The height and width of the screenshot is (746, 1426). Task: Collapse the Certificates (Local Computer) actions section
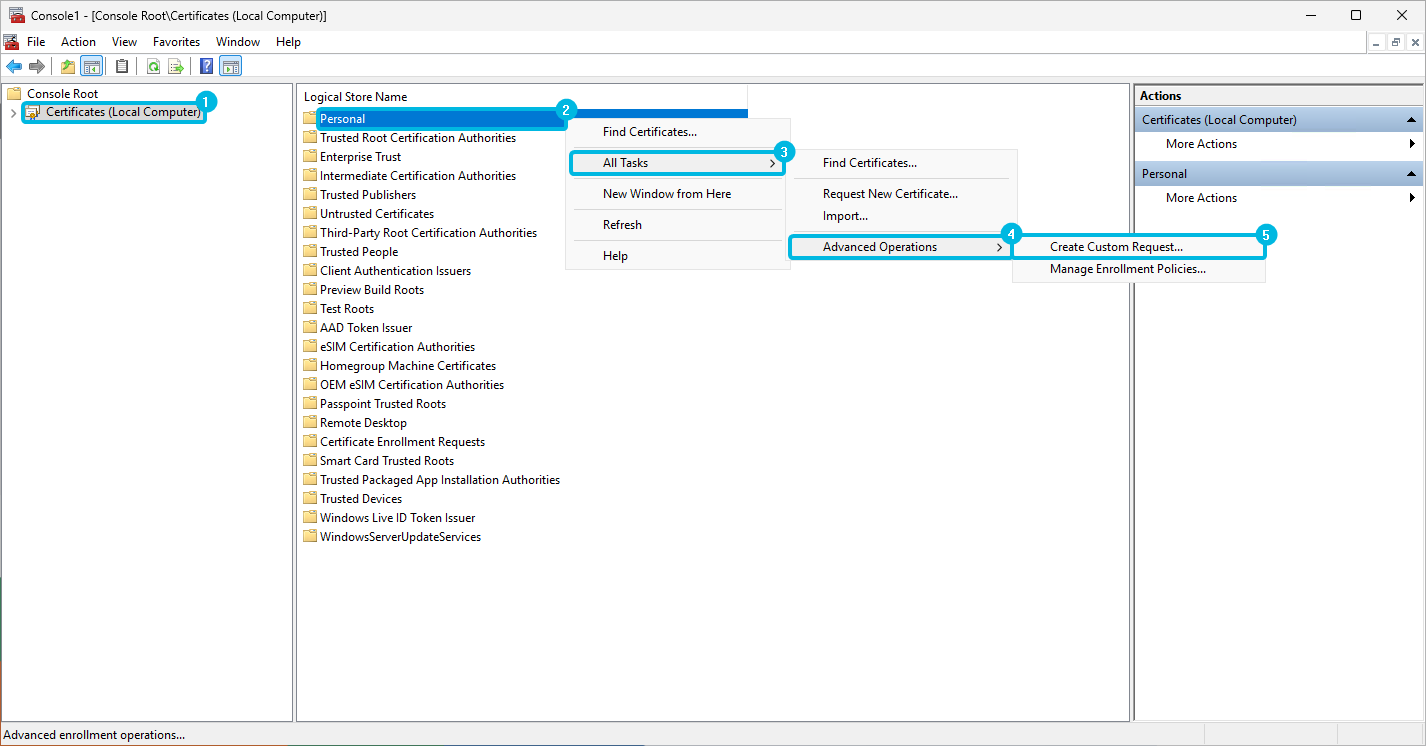(x=1411, y=120)
